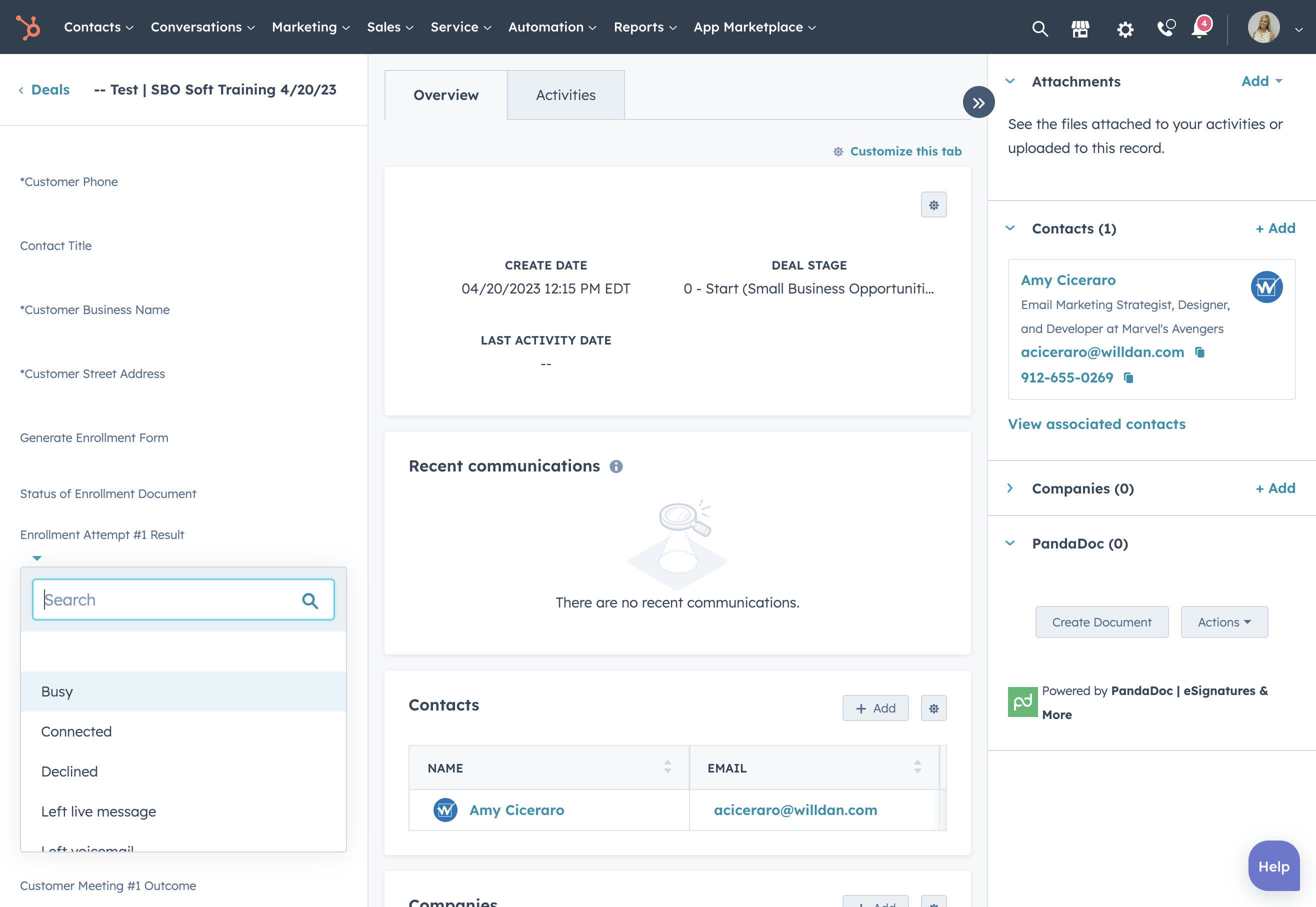Open account menu chevron beside avatar
Viewport: 1316px width, 907px height.
pyautogui.click(x=1298, y=29)
